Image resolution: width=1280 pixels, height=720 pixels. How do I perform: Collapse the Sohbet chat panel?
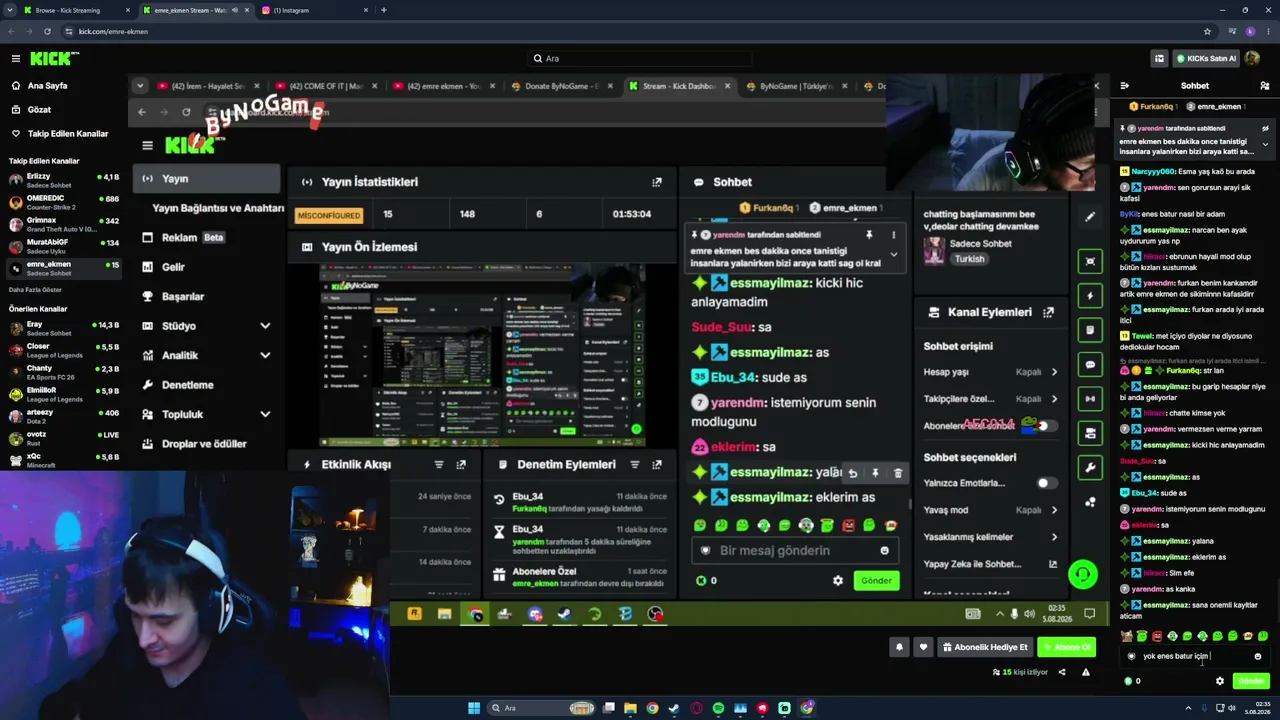[1125, 86]
